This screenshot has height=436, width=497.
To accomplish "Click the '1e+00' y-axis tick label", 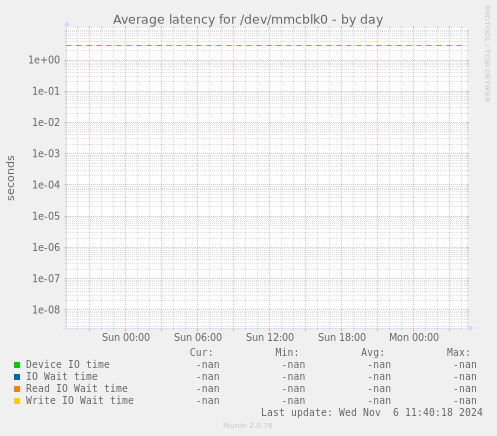I will pos(44,60).
